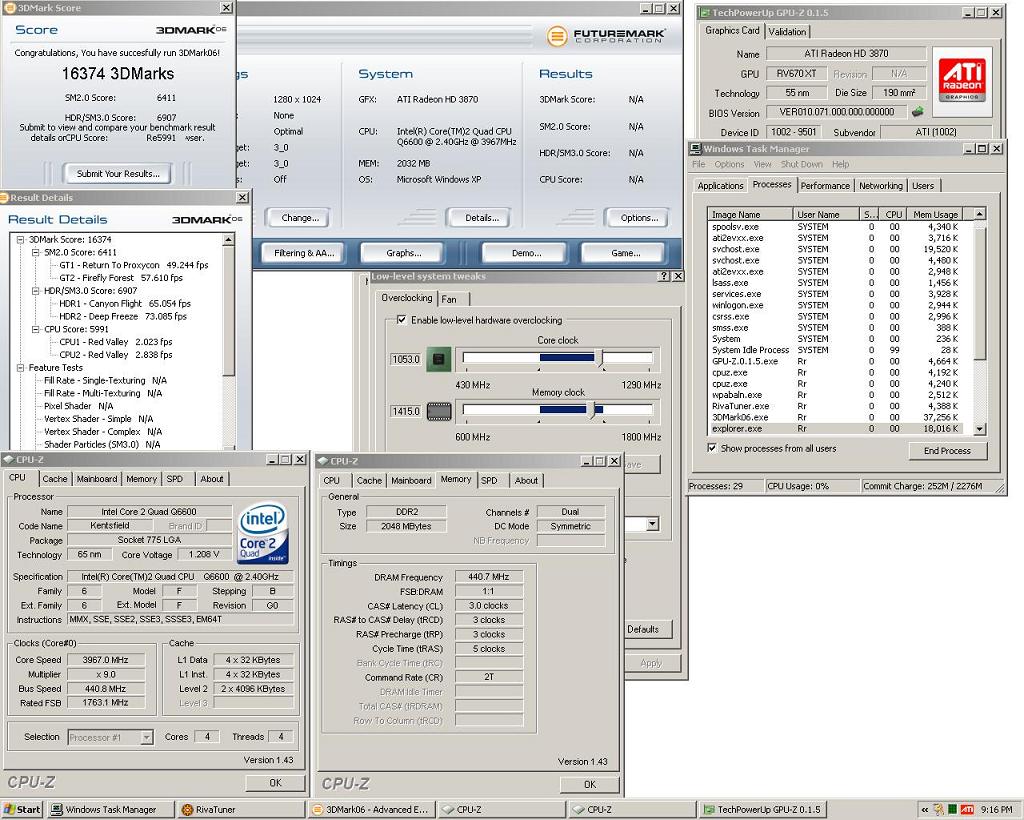Open the View menu in Task Manager
This screenshot has width=1024, height=820.
pyautogui.click(x=762, y=165)
